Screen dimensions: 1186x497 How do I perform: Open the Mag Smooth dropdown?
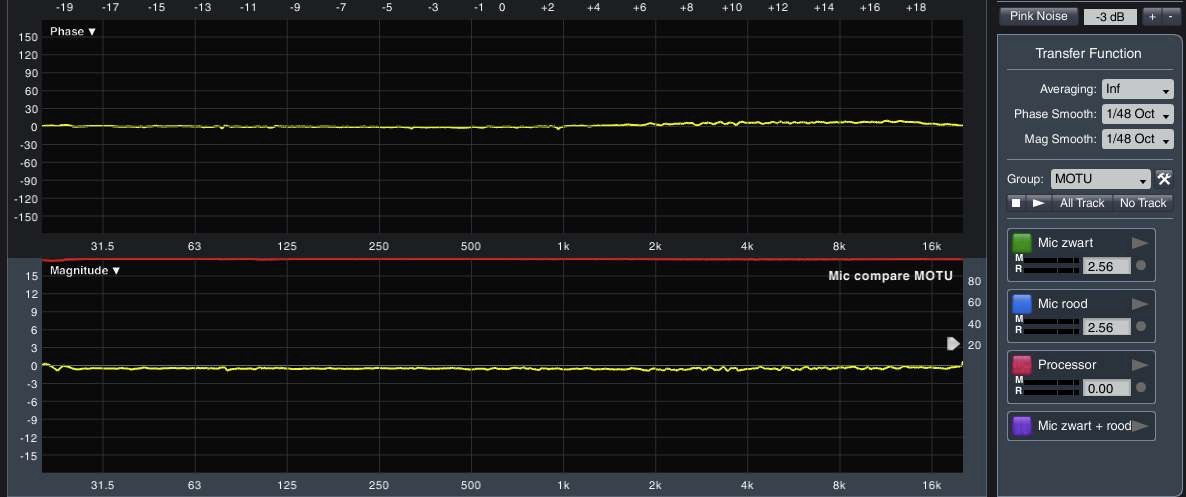click(x=1138, y=139)
